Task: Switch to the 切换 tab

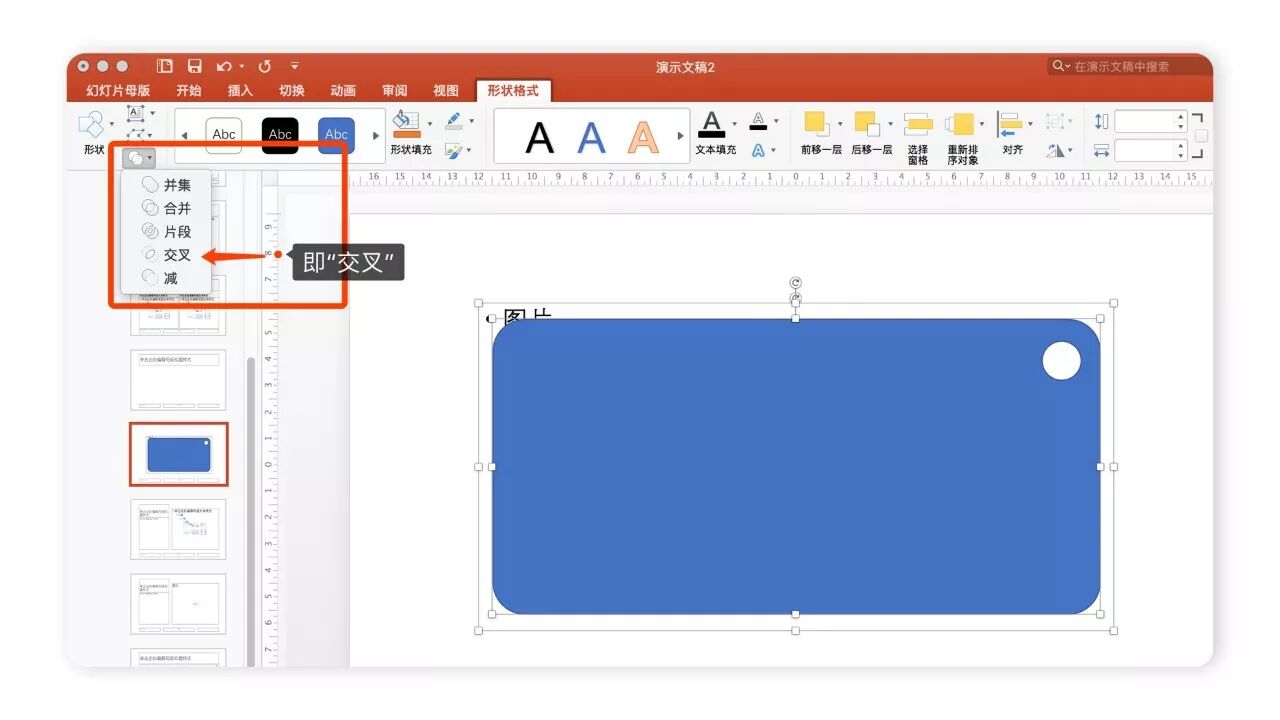Action: pyautogui.click(x=291, y=90)
